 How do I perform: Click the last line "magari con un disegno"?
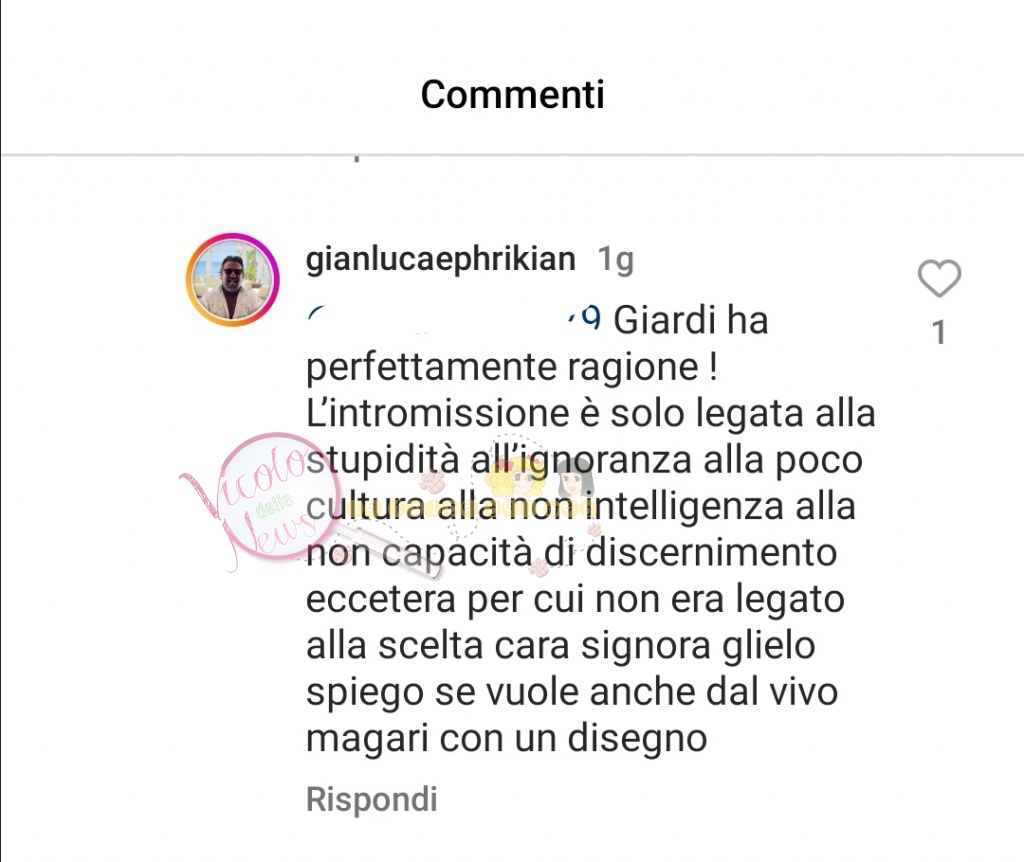click(507, 739)
